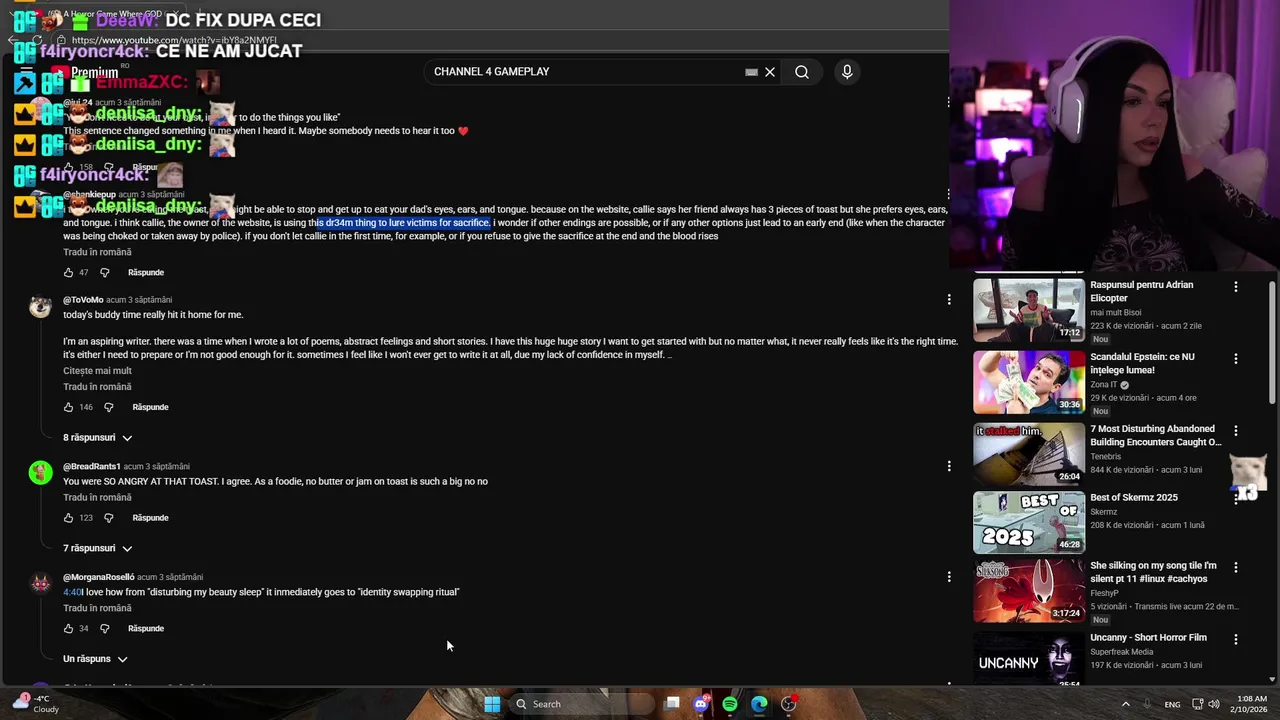Open the @MorganaRoselló channel name link
Viewport: 1280px width, 720px height.
point(99,577)
